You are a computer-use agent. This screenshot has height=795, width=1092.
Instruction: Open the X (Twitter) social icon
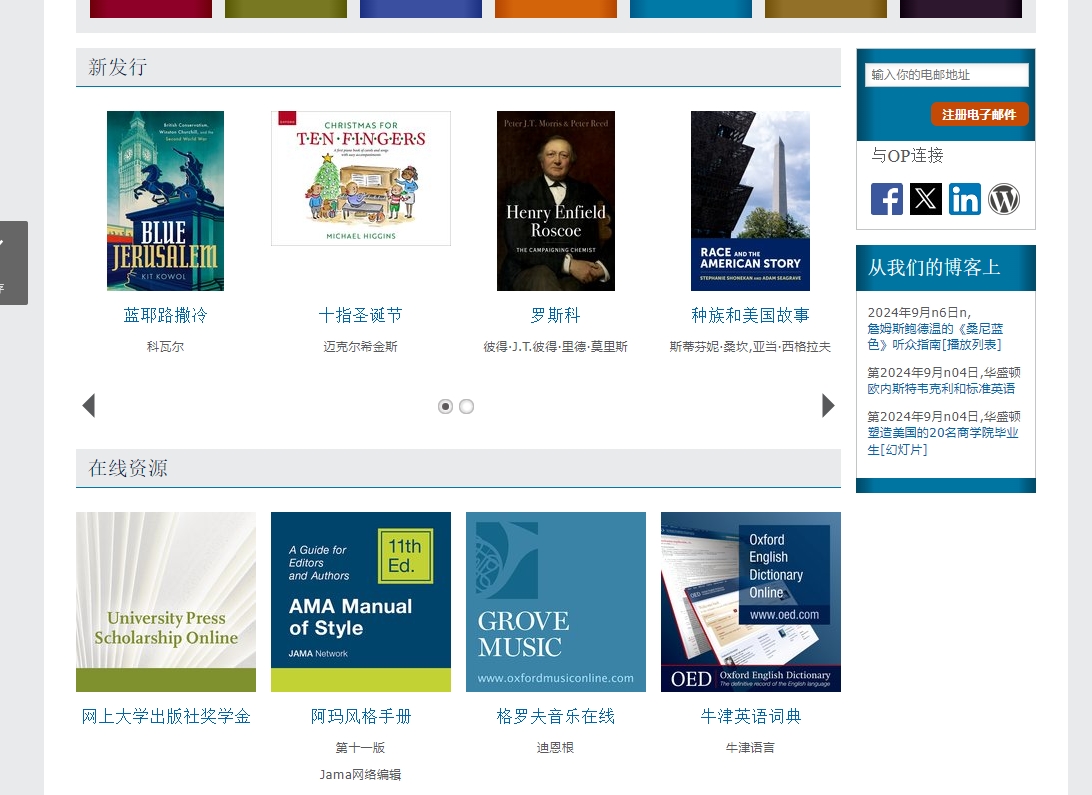point(926,199)
